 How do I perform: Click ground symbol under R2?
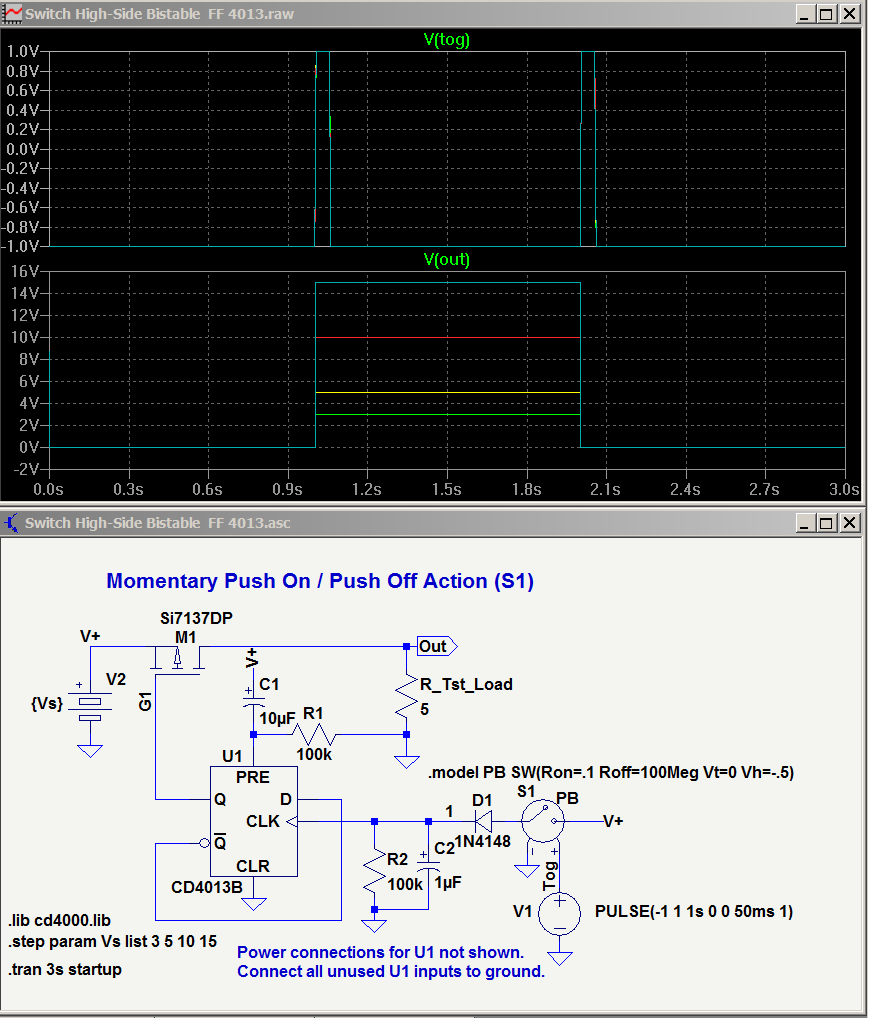click(375, 926)
